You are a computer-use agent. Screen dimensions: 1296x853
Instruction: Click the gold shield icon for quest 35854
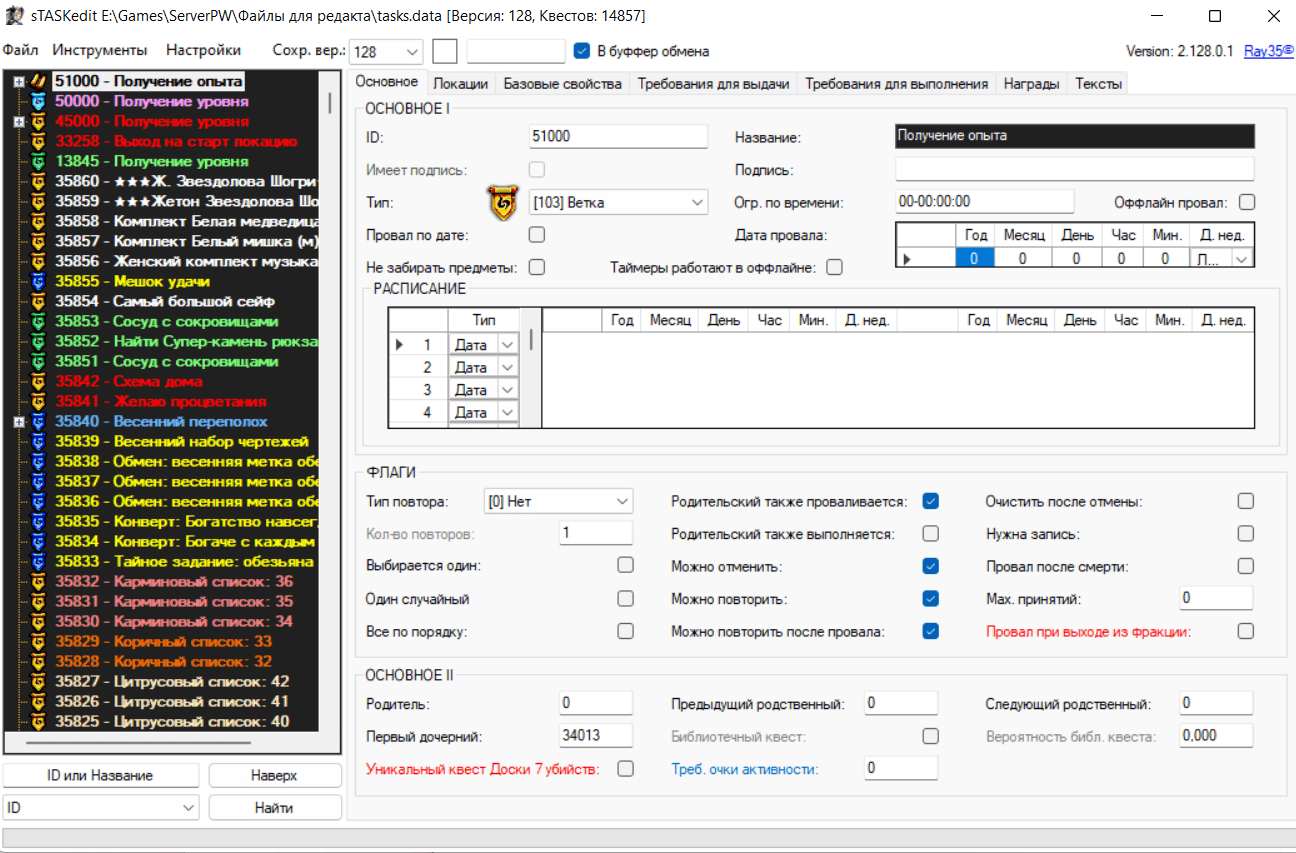39,301
